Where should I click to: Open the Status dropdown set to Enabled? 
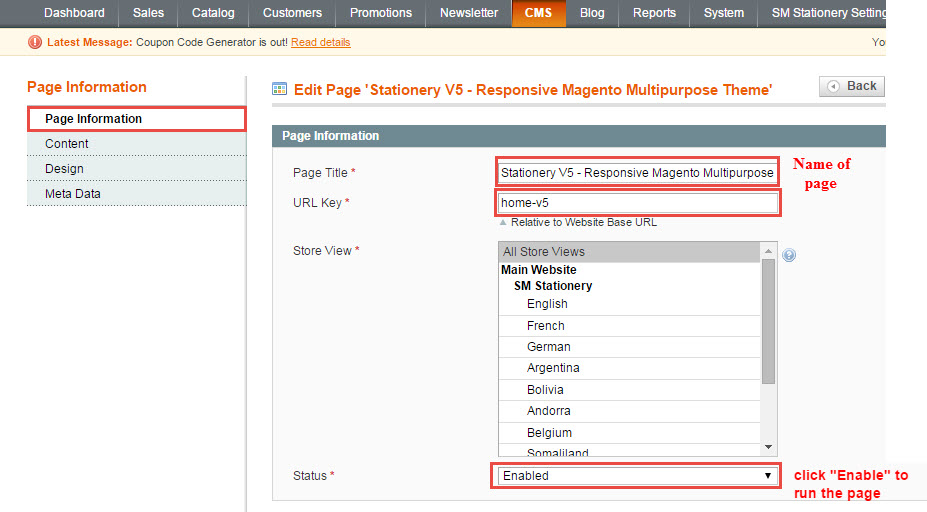click(637, 475)
